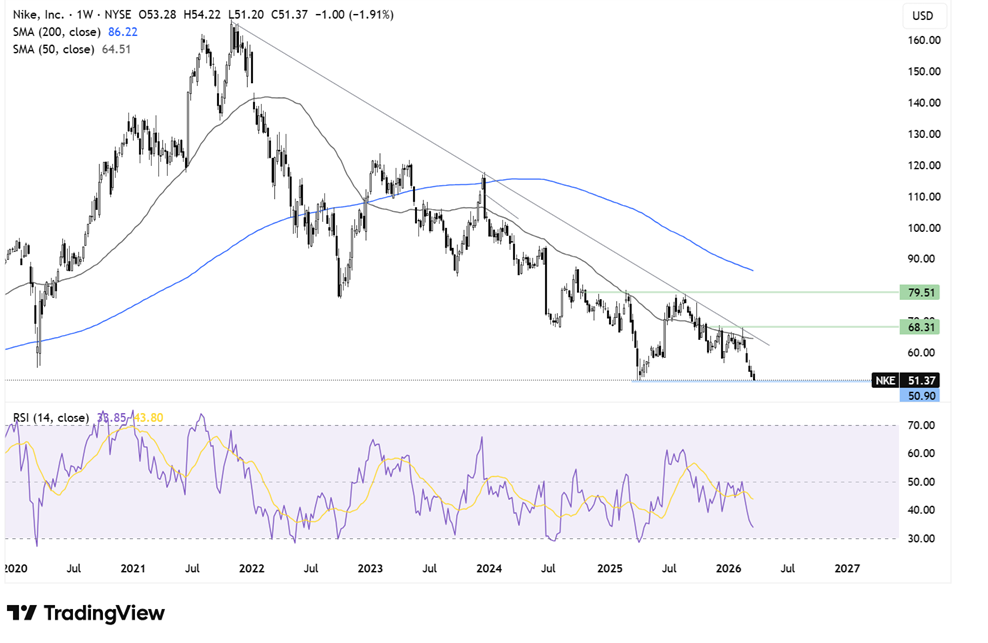The height and width of the screenshot is (643, 988).
Task: Click the 2021 time axis label
Action: (133, 569)
